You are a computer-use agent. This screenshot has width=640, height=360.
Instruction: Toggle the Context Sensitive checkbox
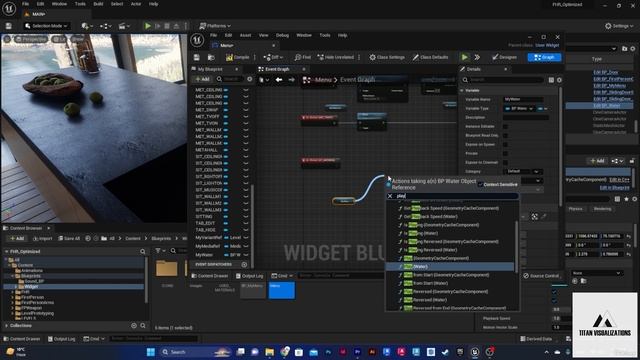480,184
